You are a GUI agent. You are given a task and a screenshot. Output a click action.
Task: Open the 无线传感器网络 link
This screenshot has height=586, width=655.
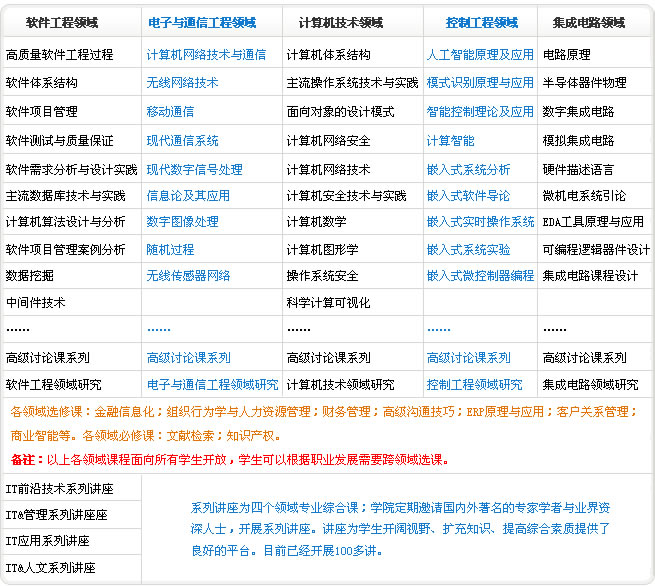(188, 276)
